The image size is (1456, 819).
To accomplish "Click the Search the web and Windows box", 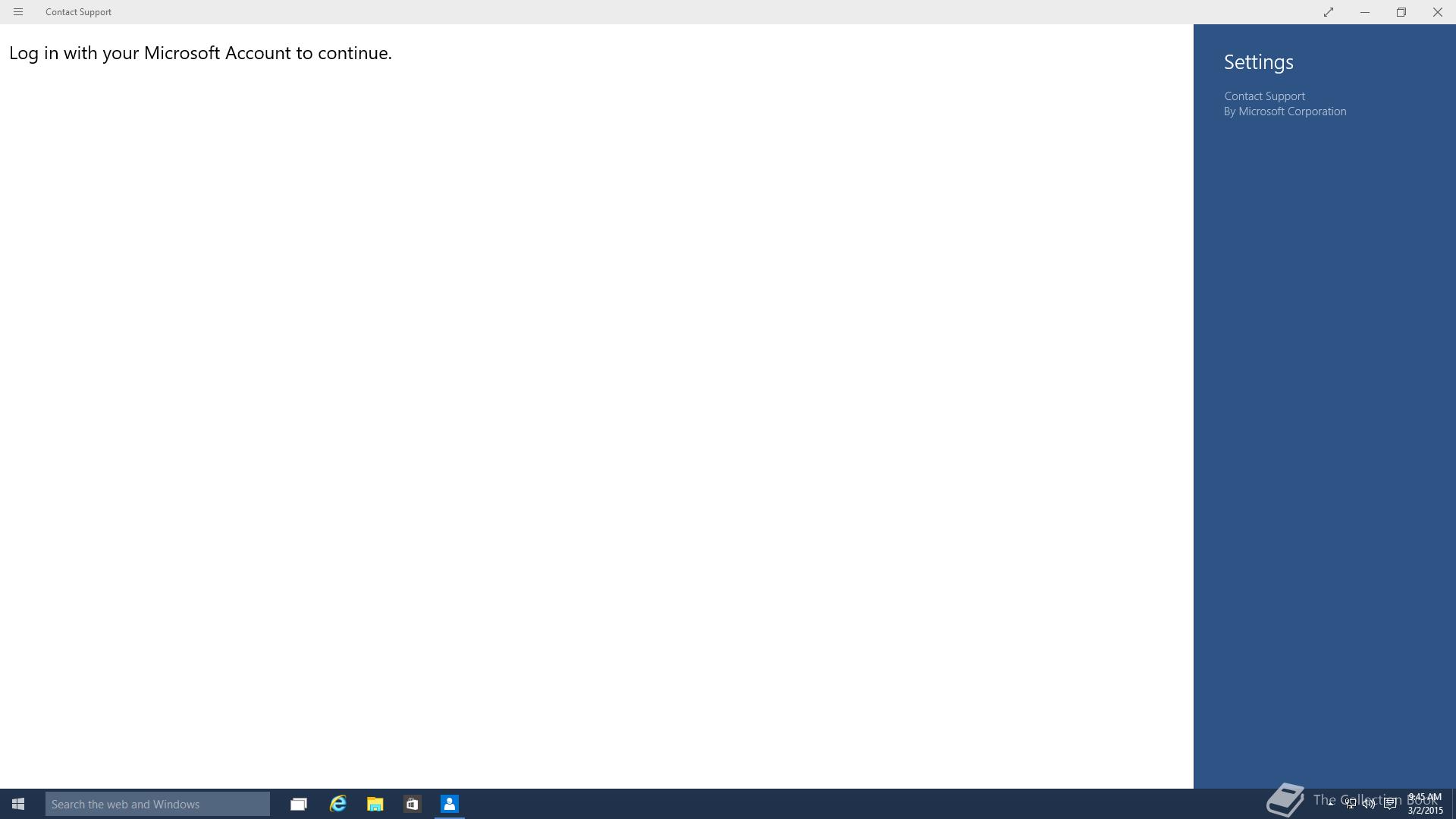I will 158,804.
